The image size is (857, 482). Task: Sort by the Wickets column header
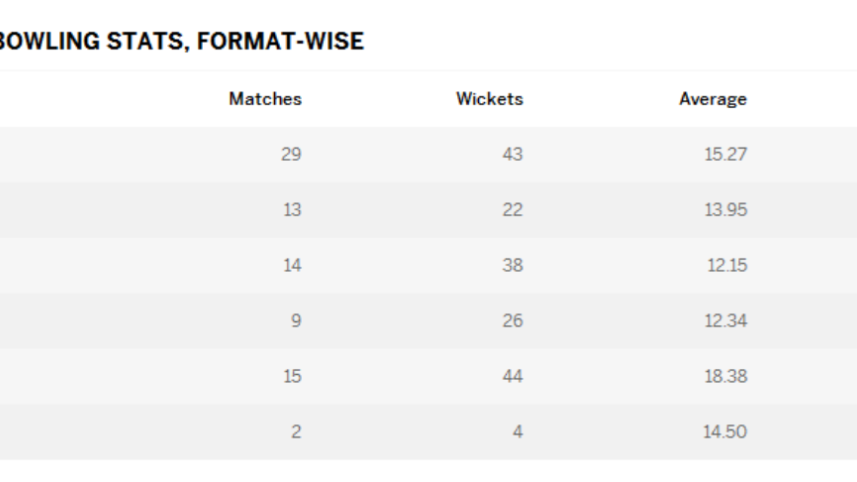click(x=489, y=99)
